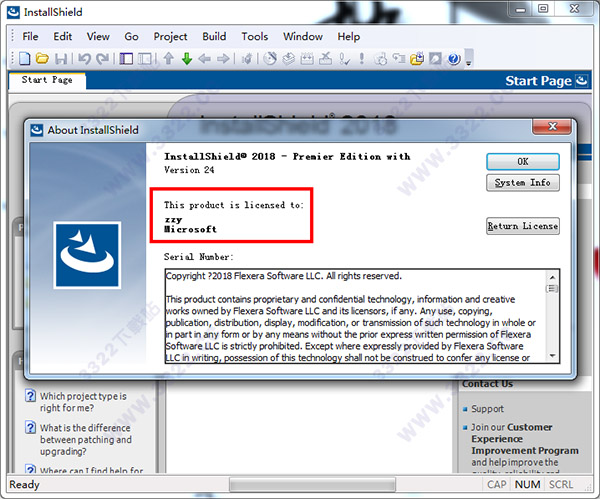Open the Build menu

[x=214, y=36]
